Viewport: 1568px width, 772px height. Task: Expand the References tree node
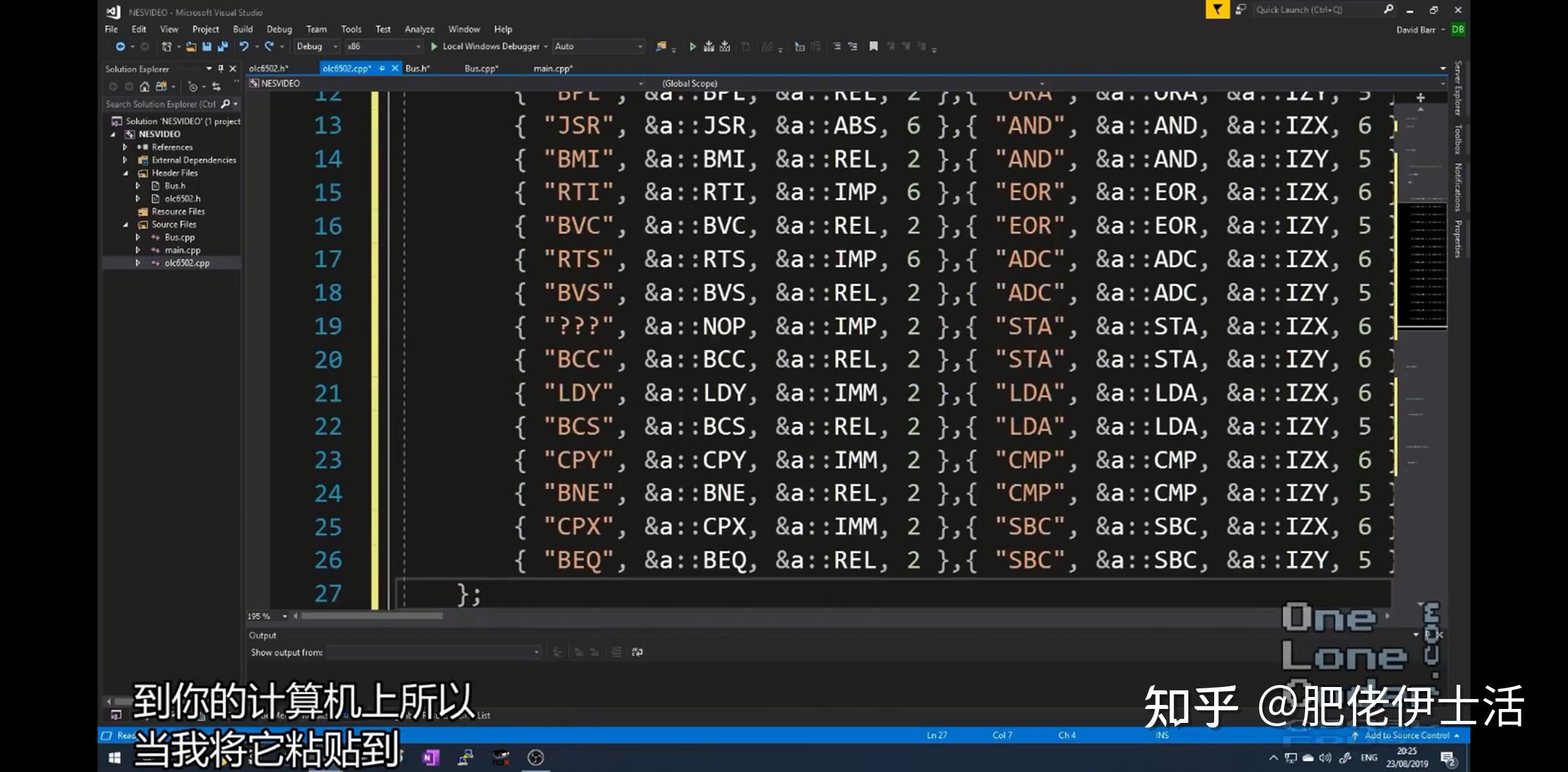coord(125,147)
